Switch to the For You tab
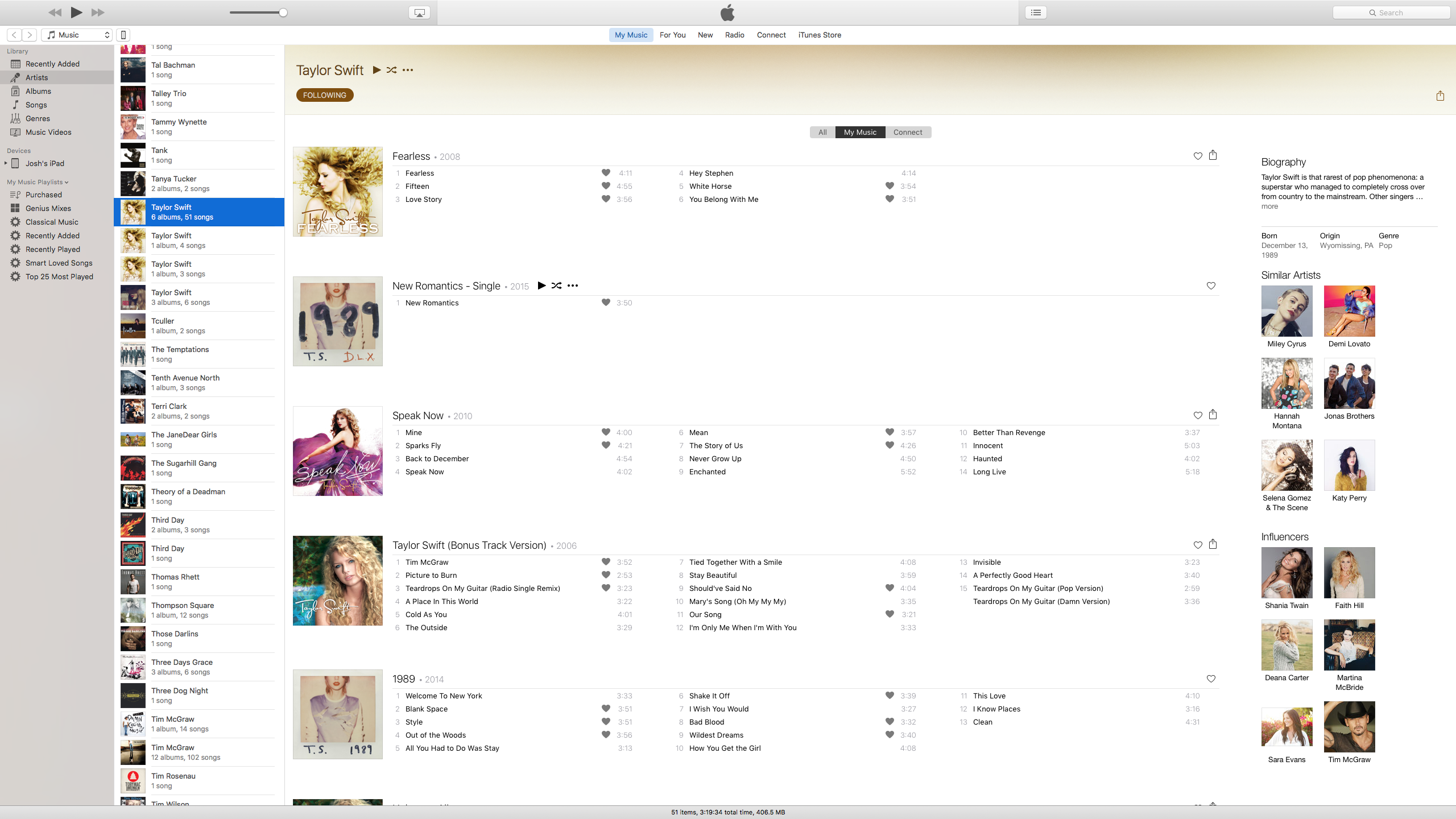The width and height of the screenshot is (1456, 819). click(672, 35)
